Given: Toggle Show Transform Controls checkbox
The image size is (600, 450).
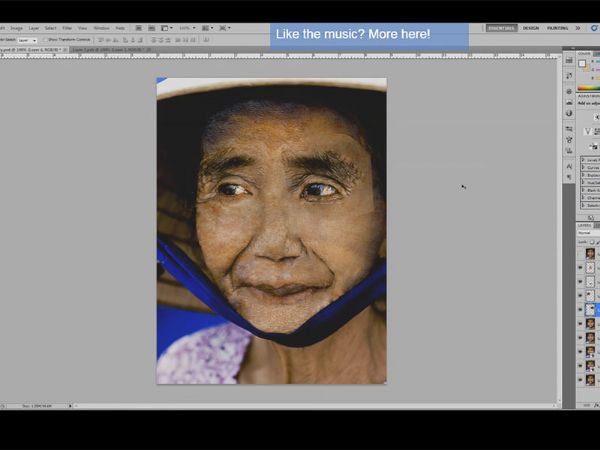Looking at the screenshot, I should pyautogui.click(x=44, y=39).
